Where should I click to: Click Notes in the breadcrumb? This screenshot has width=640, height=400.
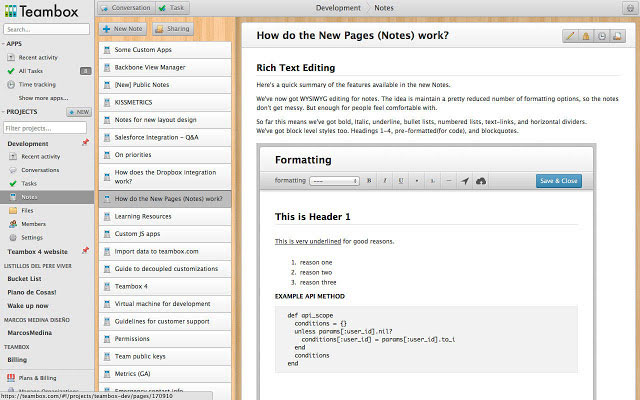pyautogui.click(x=384, y=8)
